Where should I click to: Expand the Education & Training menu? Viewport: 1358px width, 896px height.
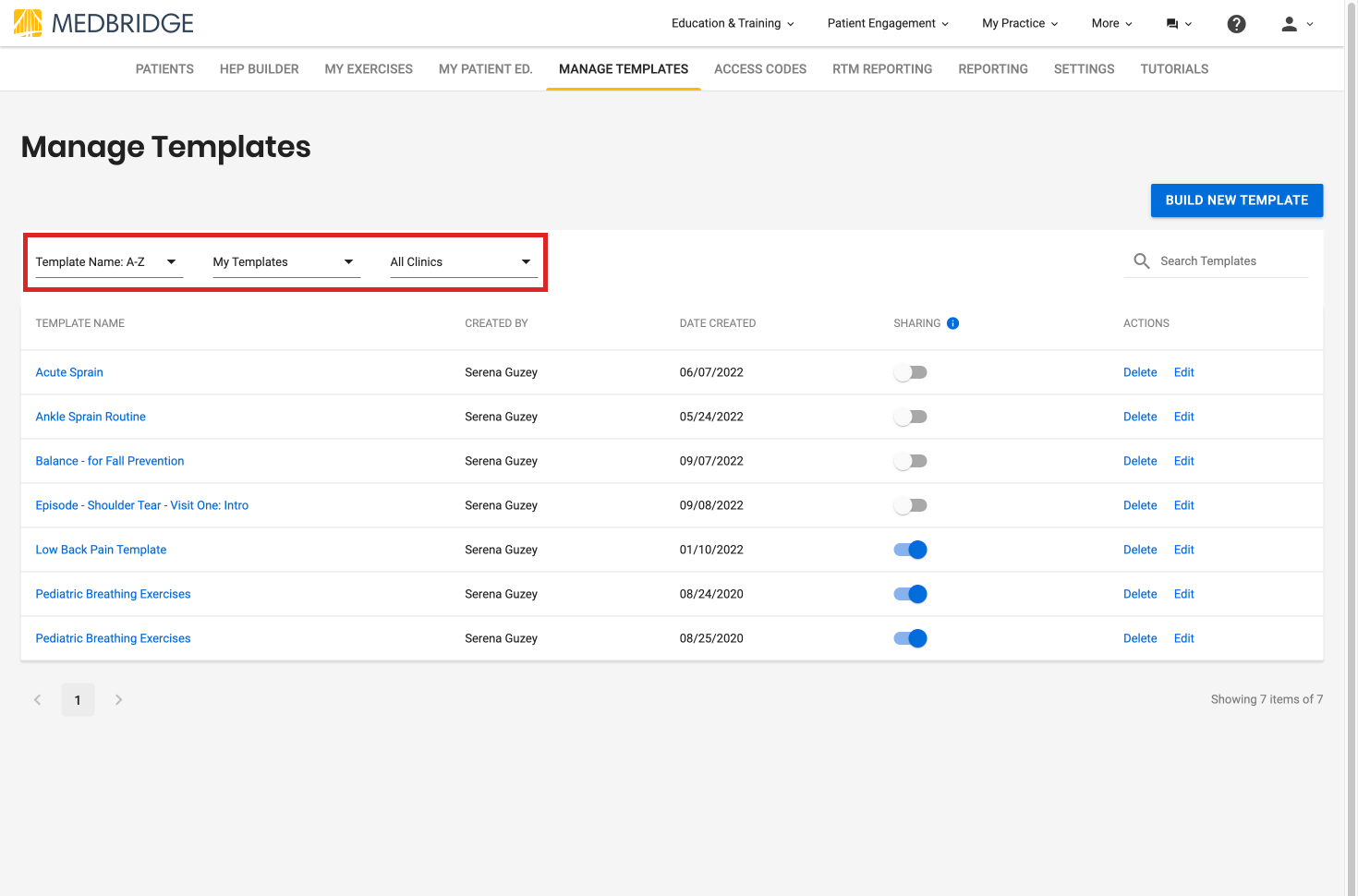tap(733, 24)
